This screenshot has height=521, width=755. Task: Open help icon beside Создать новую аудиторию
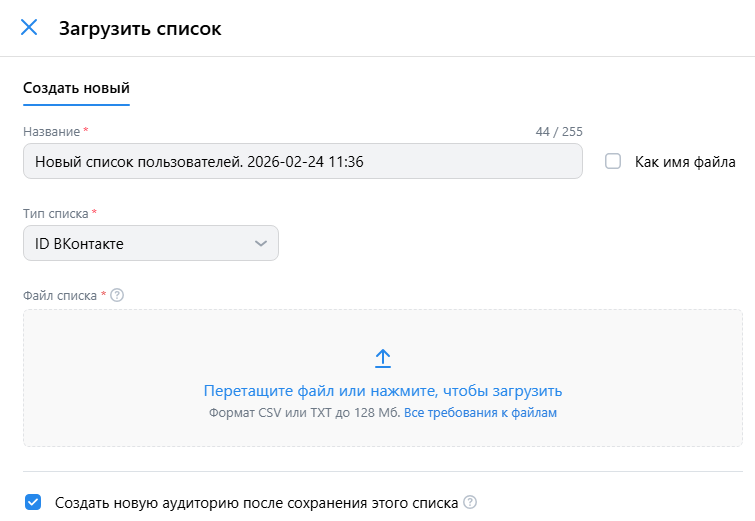(470, 502)
